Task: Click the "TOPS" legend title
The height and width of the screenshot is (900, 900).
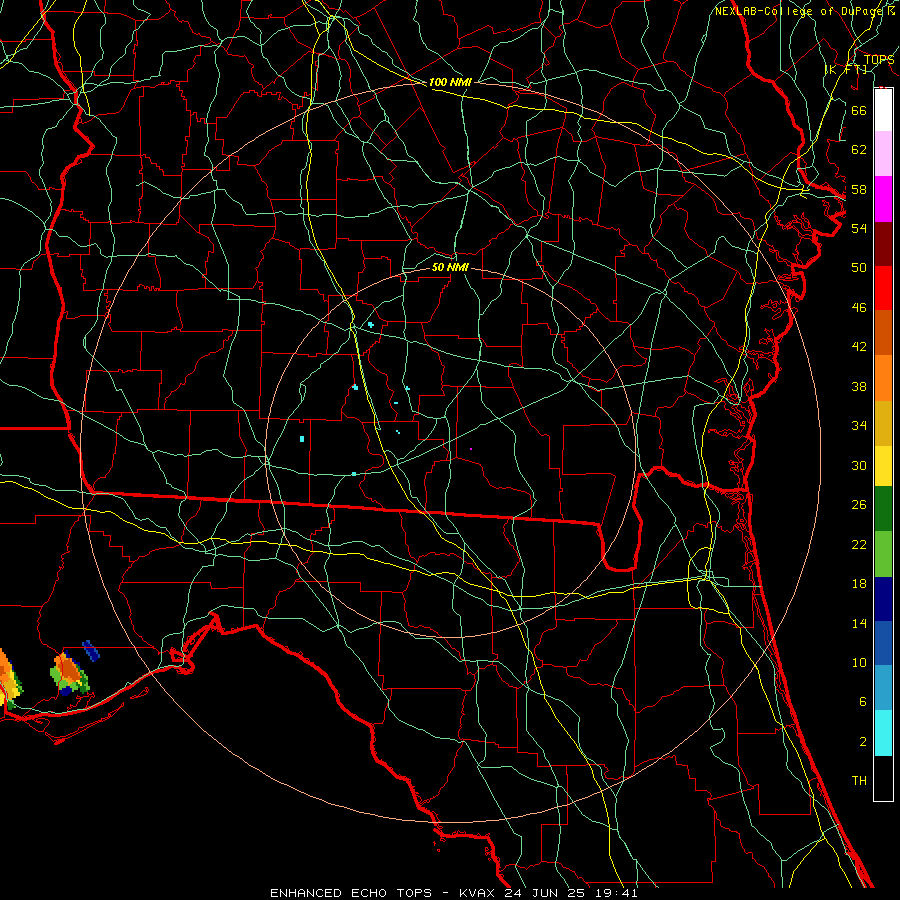Action: (x=879, y=60)
